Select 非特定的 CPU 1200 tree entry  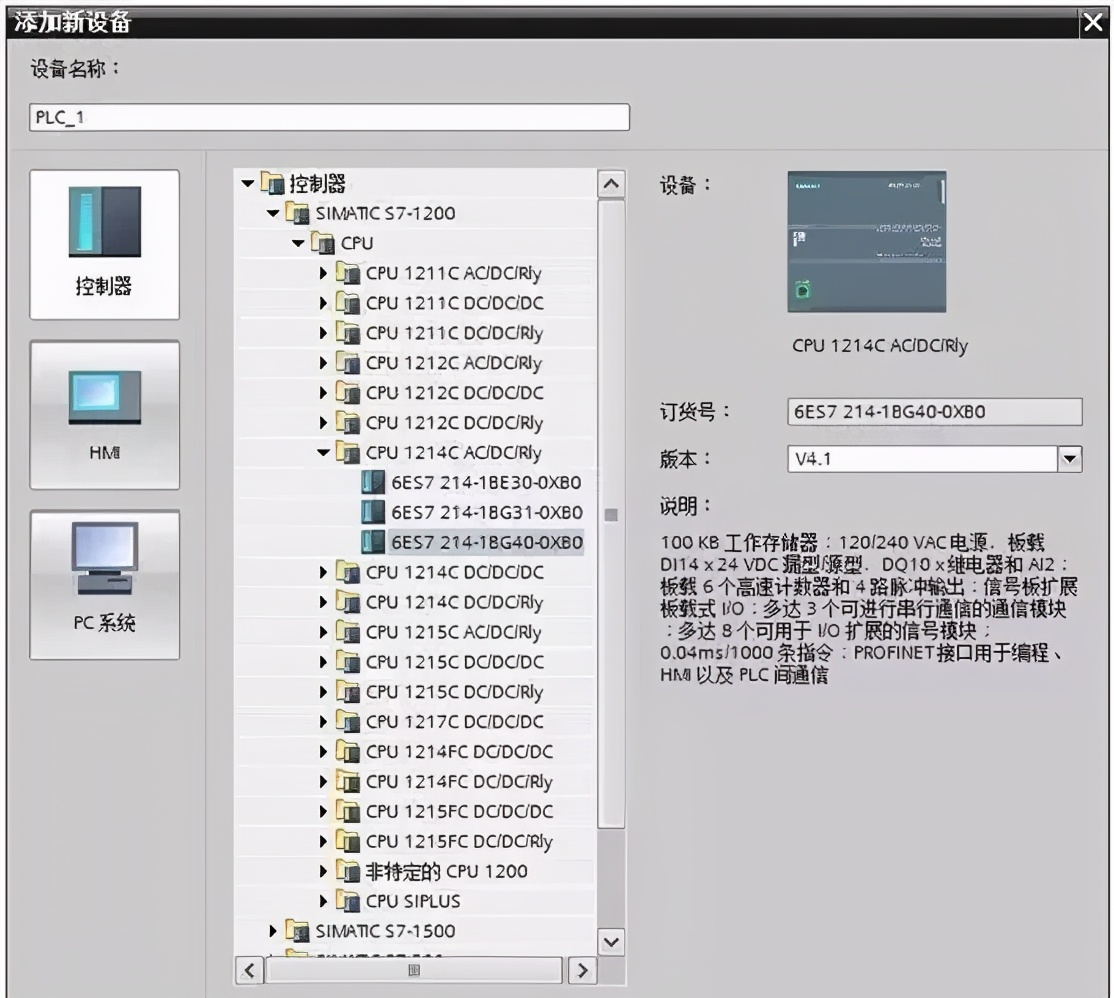[x=446, y=871]
